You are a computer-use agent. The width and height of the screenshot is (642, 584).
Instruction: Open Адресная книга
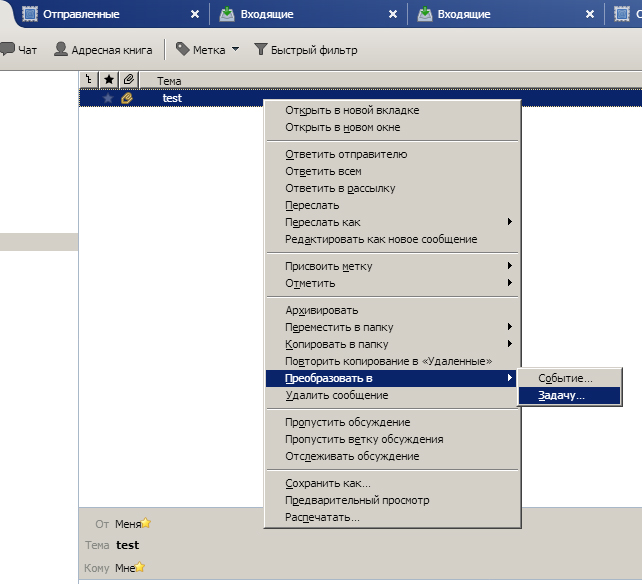pos(103,50)
